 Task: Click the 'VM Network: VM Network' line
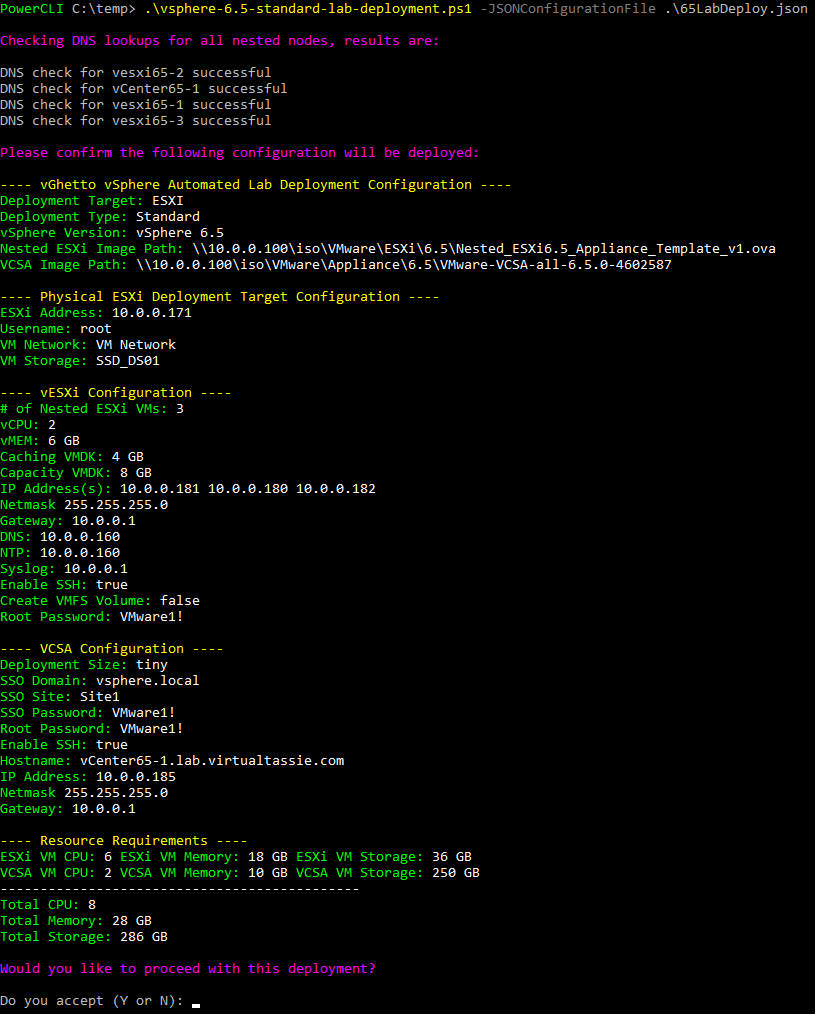pyautogui.click(x=88, y=345)
